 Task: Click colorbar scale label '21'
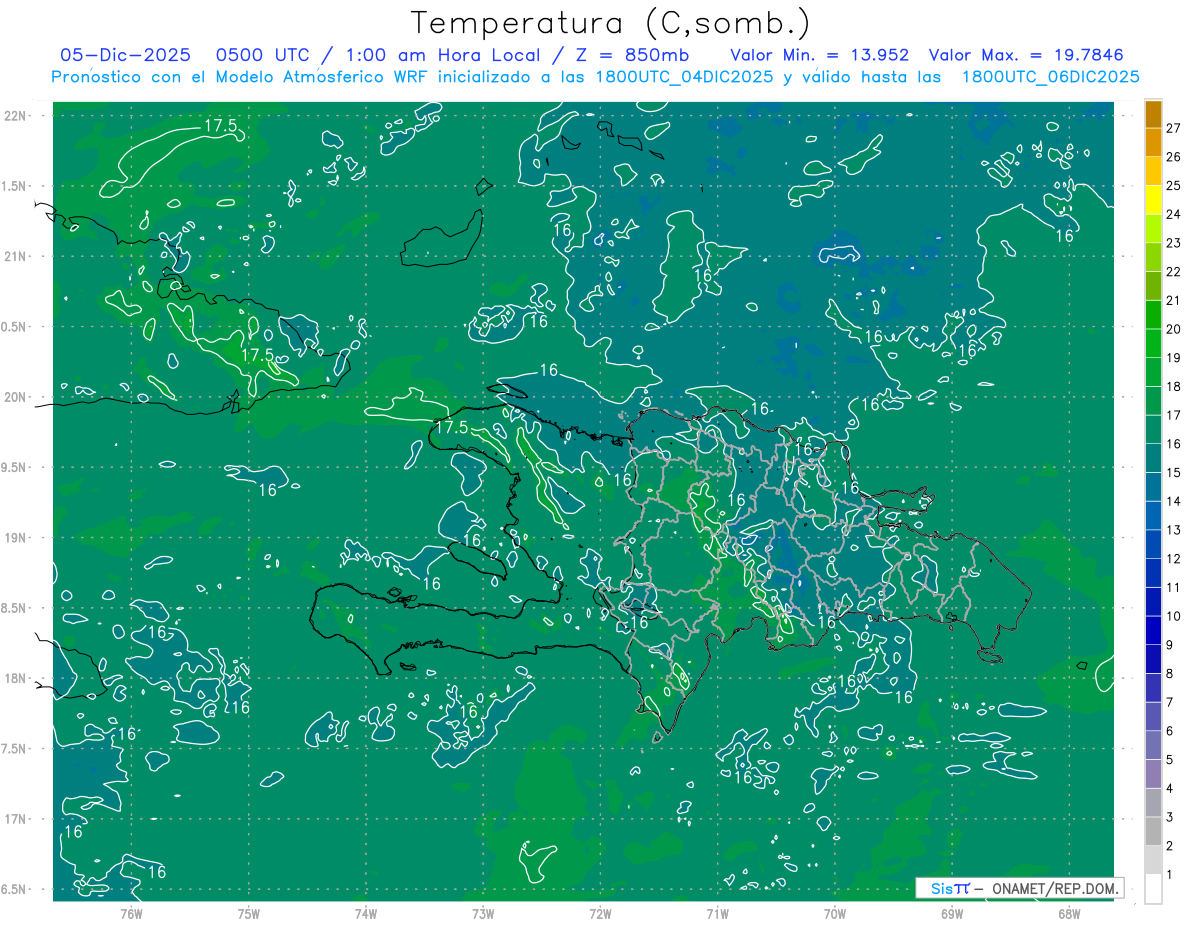tap(1174, 300)
